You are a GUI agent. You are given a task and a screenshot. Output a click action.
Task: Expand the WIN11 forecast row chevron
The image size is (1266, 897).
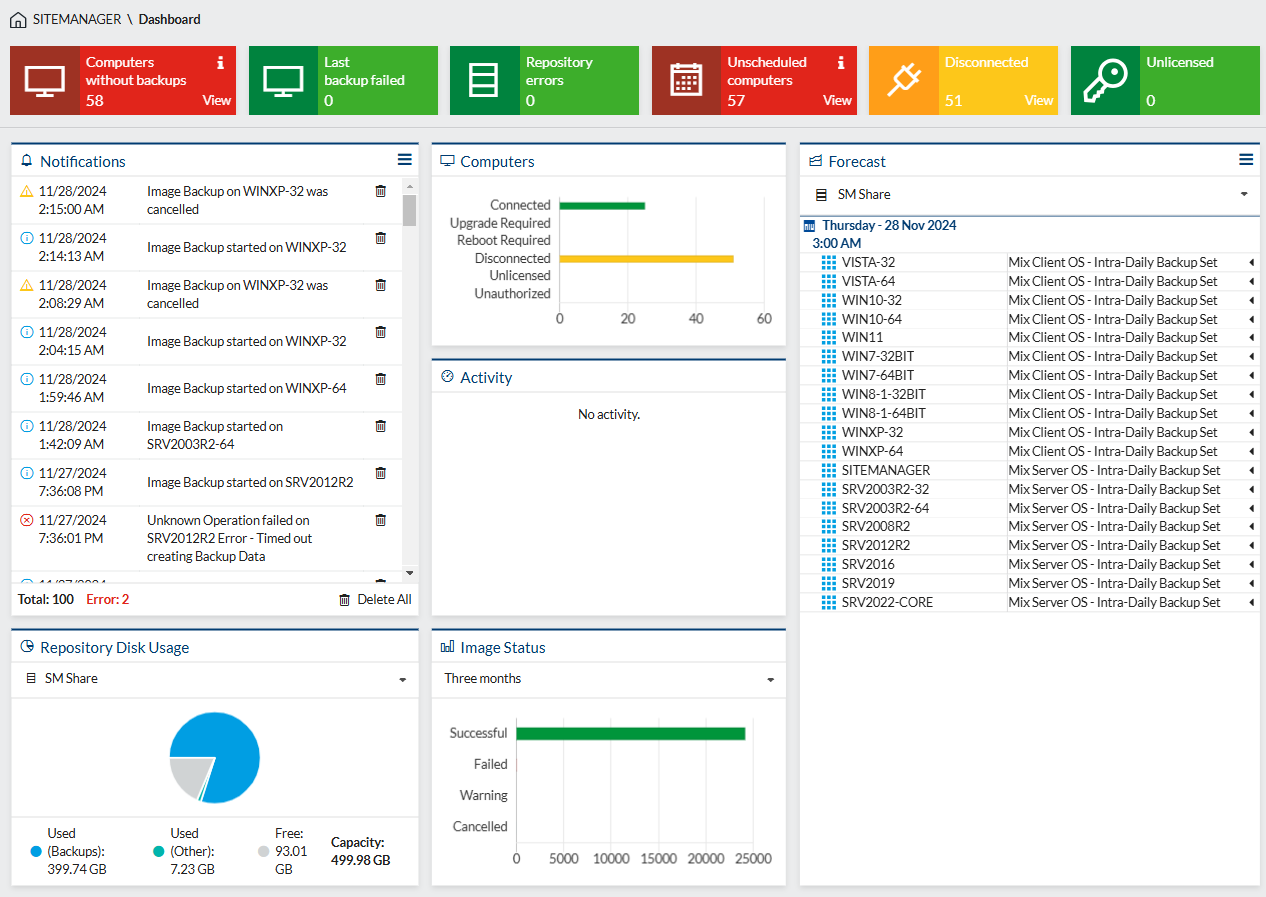point(1251,337)
